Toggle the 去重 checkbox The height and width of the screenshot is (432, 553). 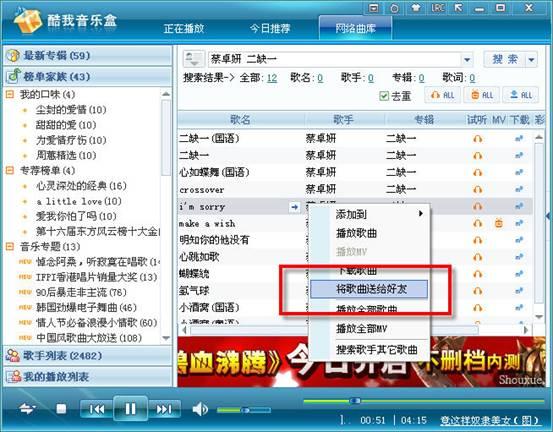coord(384,96)
